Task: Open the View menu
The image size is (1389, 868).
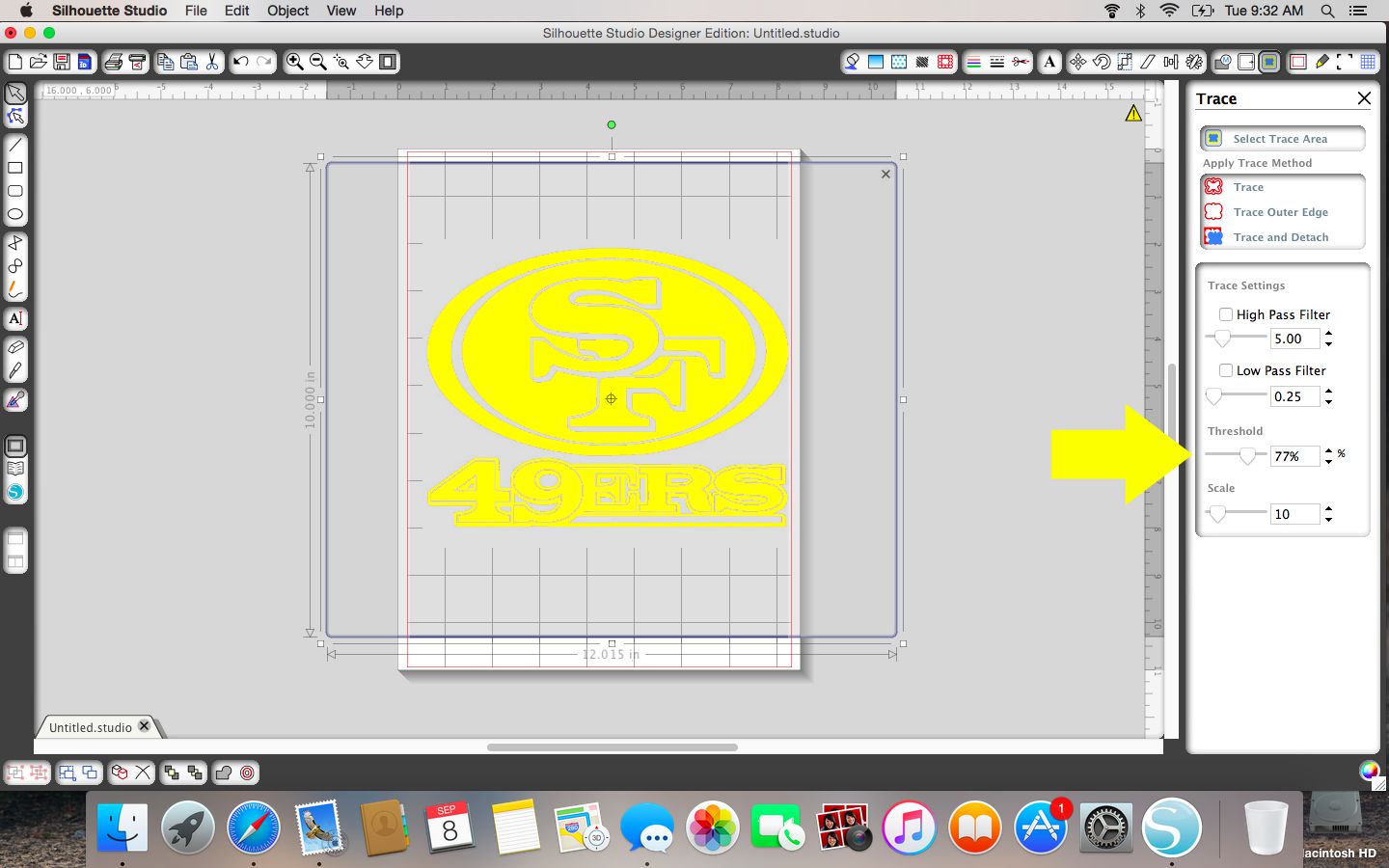Action: pos(341,11)
